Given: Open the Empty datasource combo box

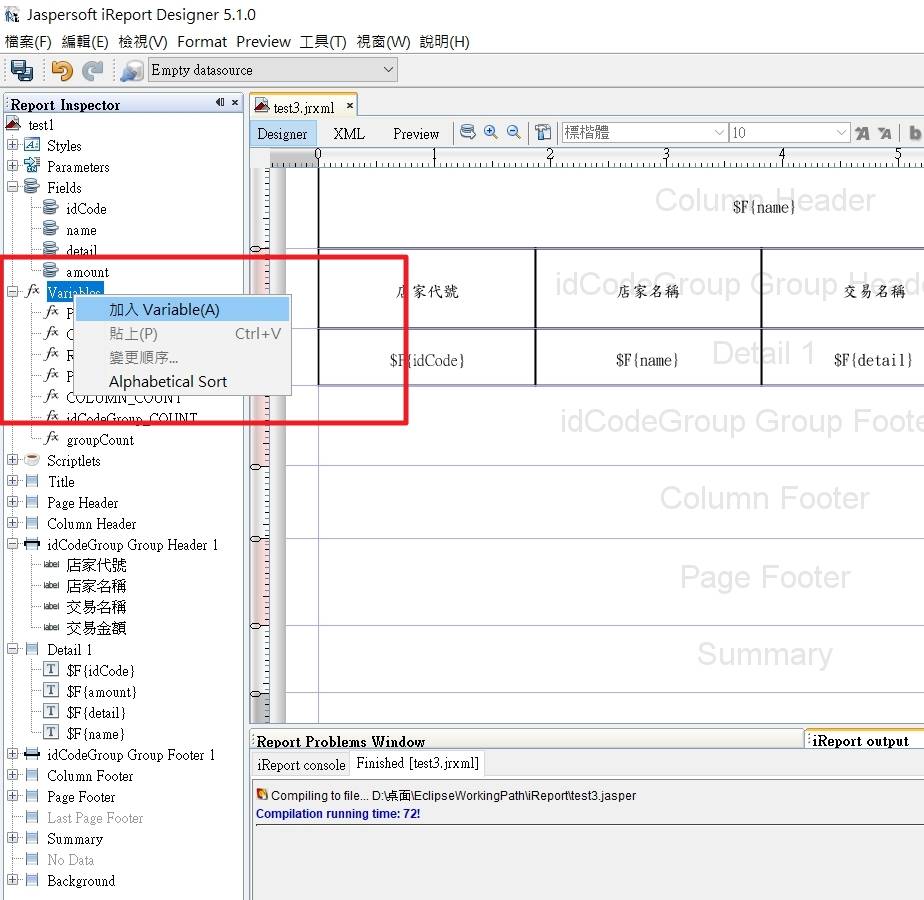Looking at the screenshot, I should pos(272,70).
